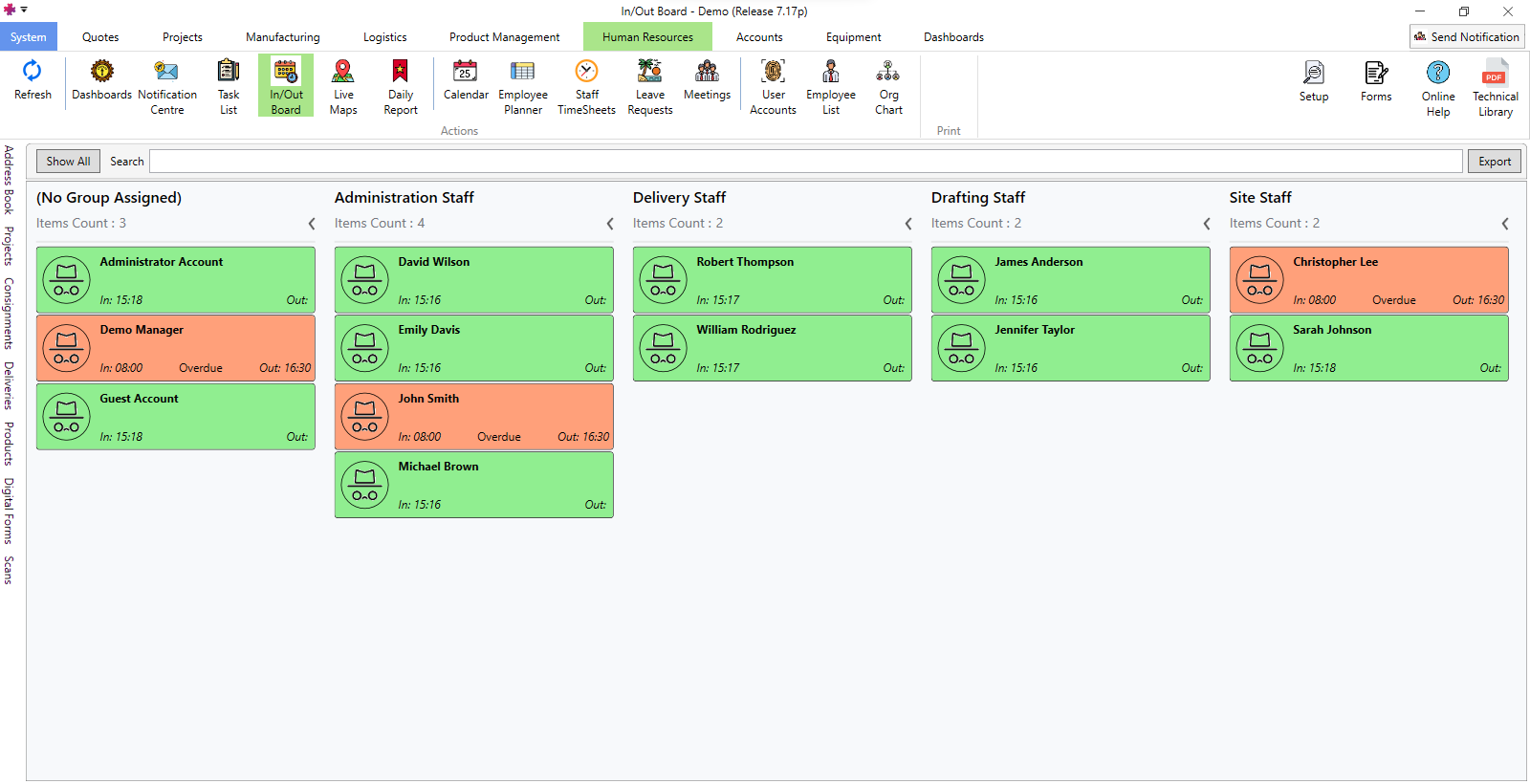Select the Michael Brown card
This screenshot has height=784, width=1530.
point(474,485)
